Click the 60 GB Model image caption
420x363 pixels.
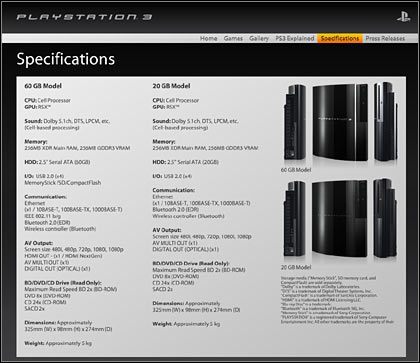click(296, 170)
